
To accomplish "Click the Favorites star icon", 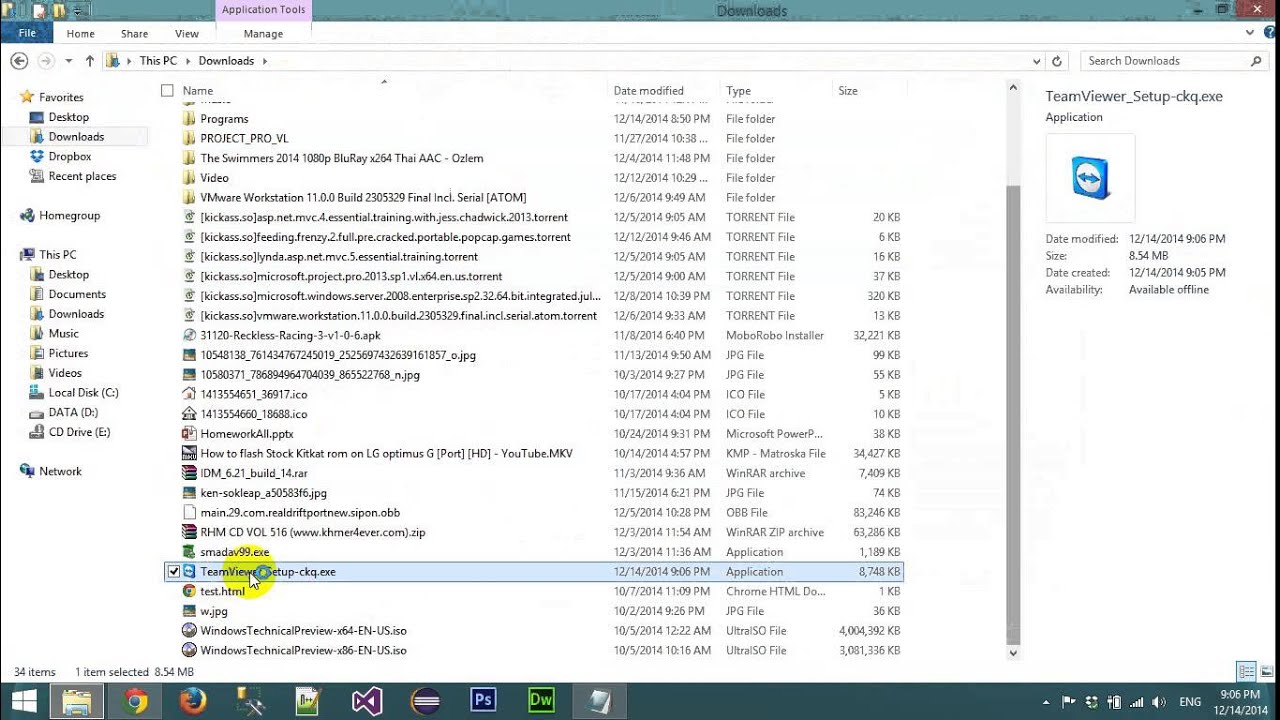I will click(27, 97).
